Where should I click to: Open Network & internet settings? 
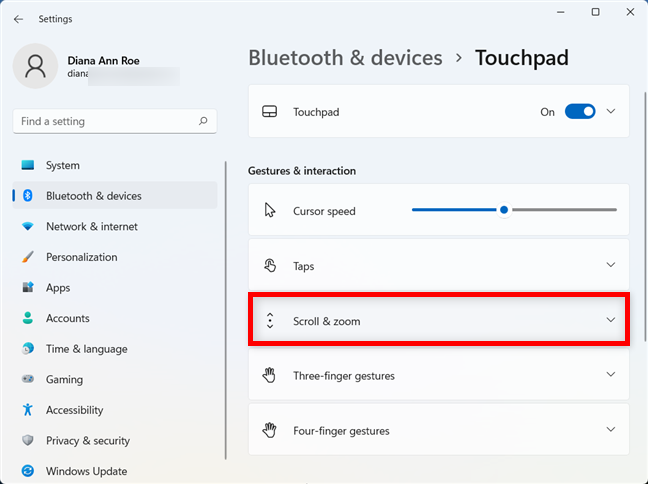pyautogui.click(x=115, y=227)
